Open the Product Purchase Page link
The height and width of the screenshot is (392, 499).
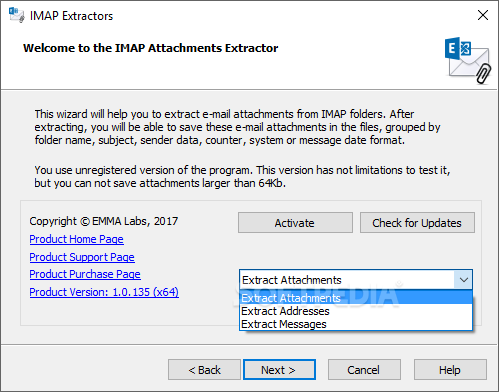85,274
